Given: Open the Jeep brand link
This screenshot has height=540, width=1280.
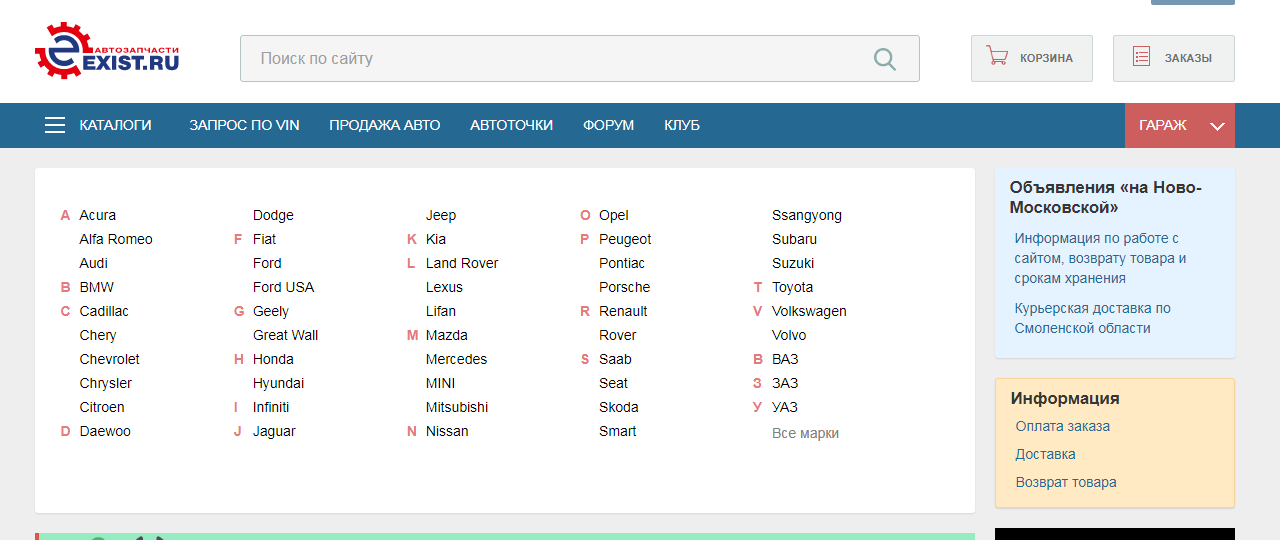Looking at the screenshot, I should 441,215.
